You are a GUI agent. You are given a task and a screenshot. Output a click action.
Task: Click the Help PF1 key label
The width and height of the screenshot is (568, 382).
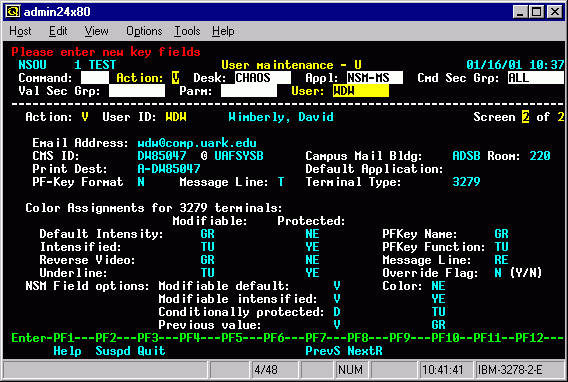point(67,351)
